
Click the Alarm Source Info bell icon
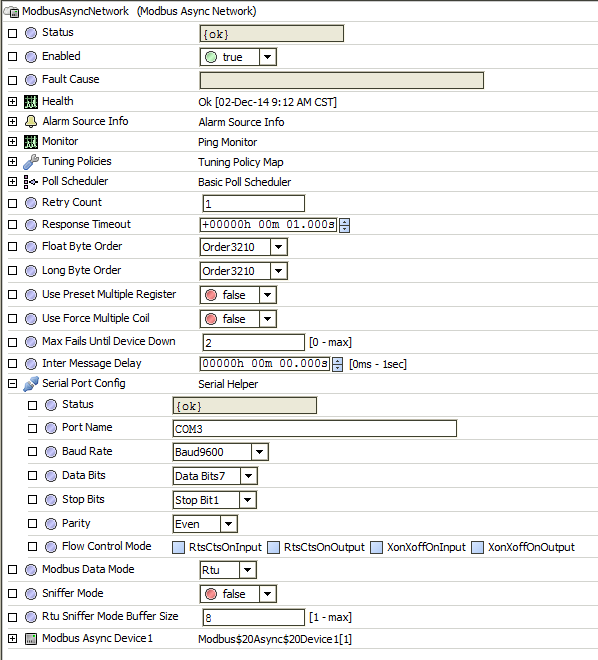31,122
